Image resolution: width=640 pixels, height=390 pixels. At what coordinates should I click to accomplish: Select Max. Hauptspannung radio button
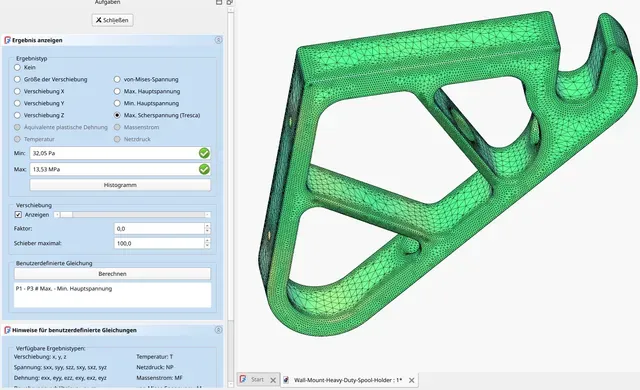point(117,91)
